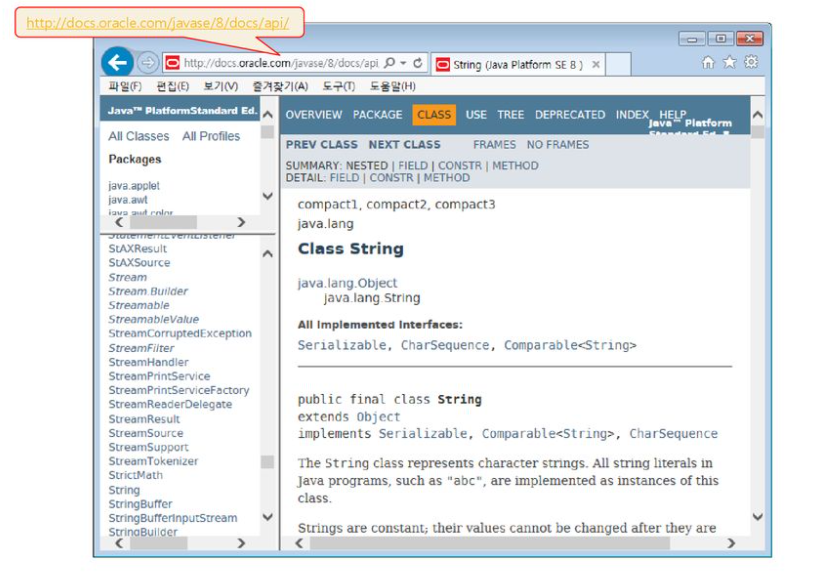The height and width of the screenshot is (579, 814).
Task: Click the FRAMES link
Action: pyautogui.click(x=494, y=145)
